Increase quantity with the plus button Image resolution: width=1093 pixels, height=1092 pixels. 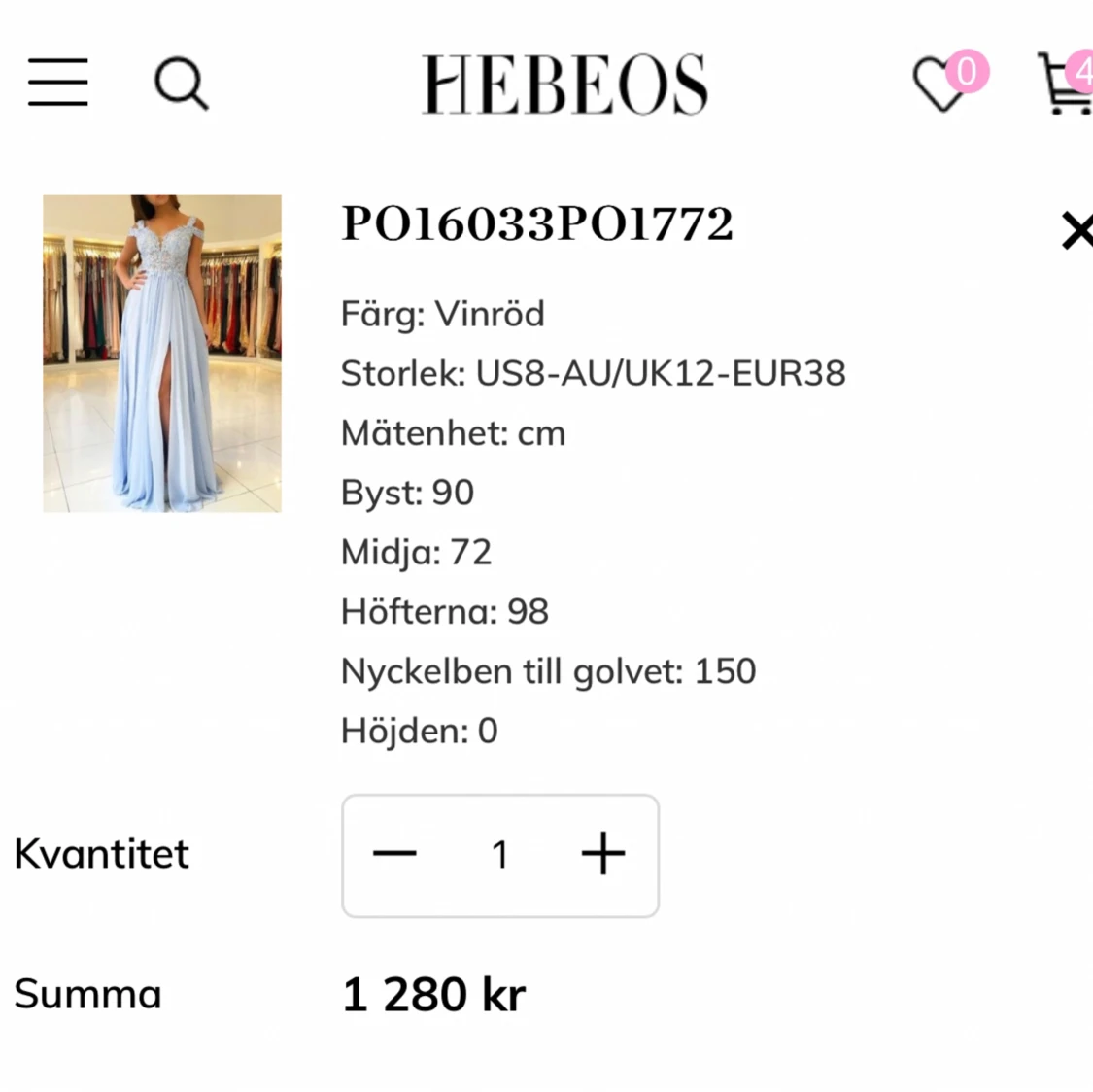pyautogui.click(x=603, y=854)
